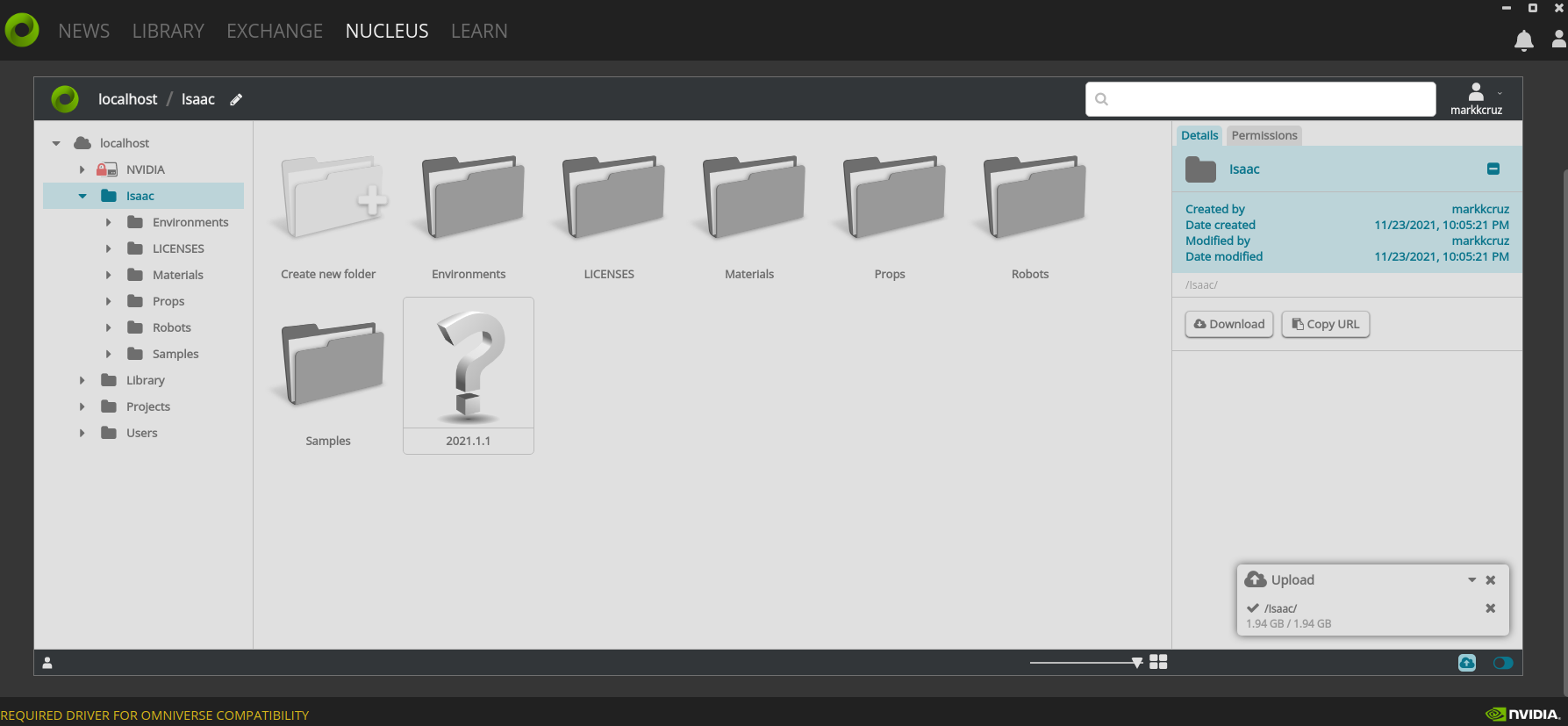Click the Download button
This screenshot has width=1568, height=726.
click(1229, 324)
